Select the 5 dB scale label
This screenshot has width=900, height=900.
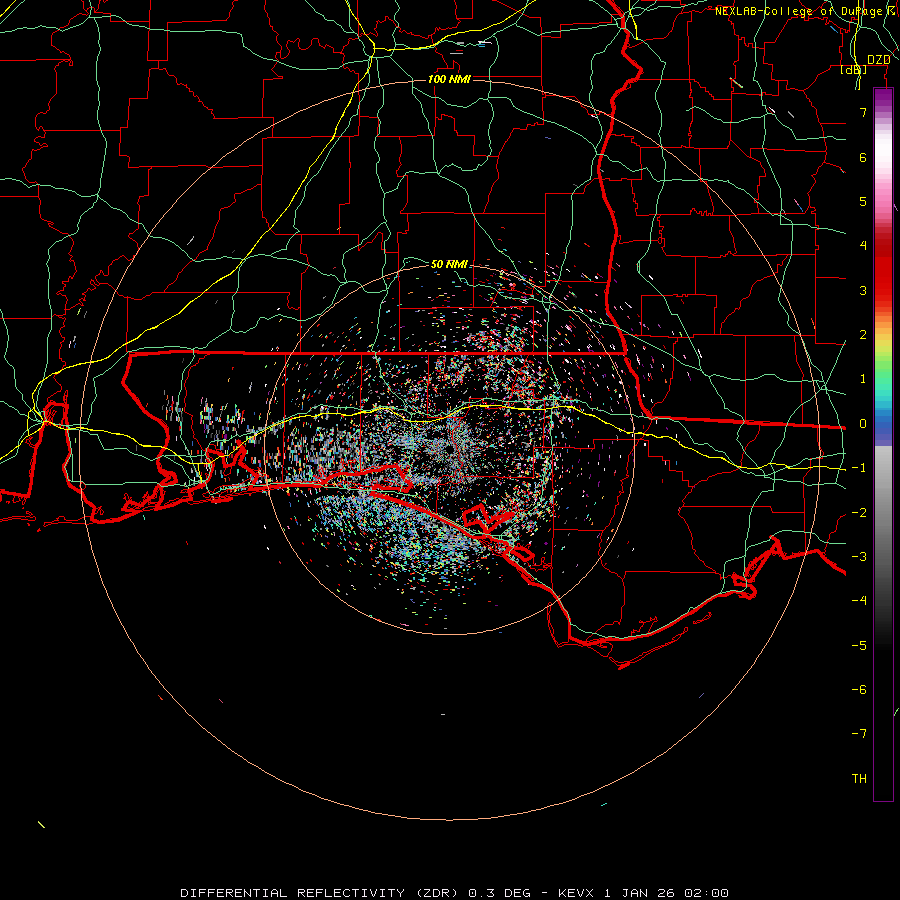863,201
